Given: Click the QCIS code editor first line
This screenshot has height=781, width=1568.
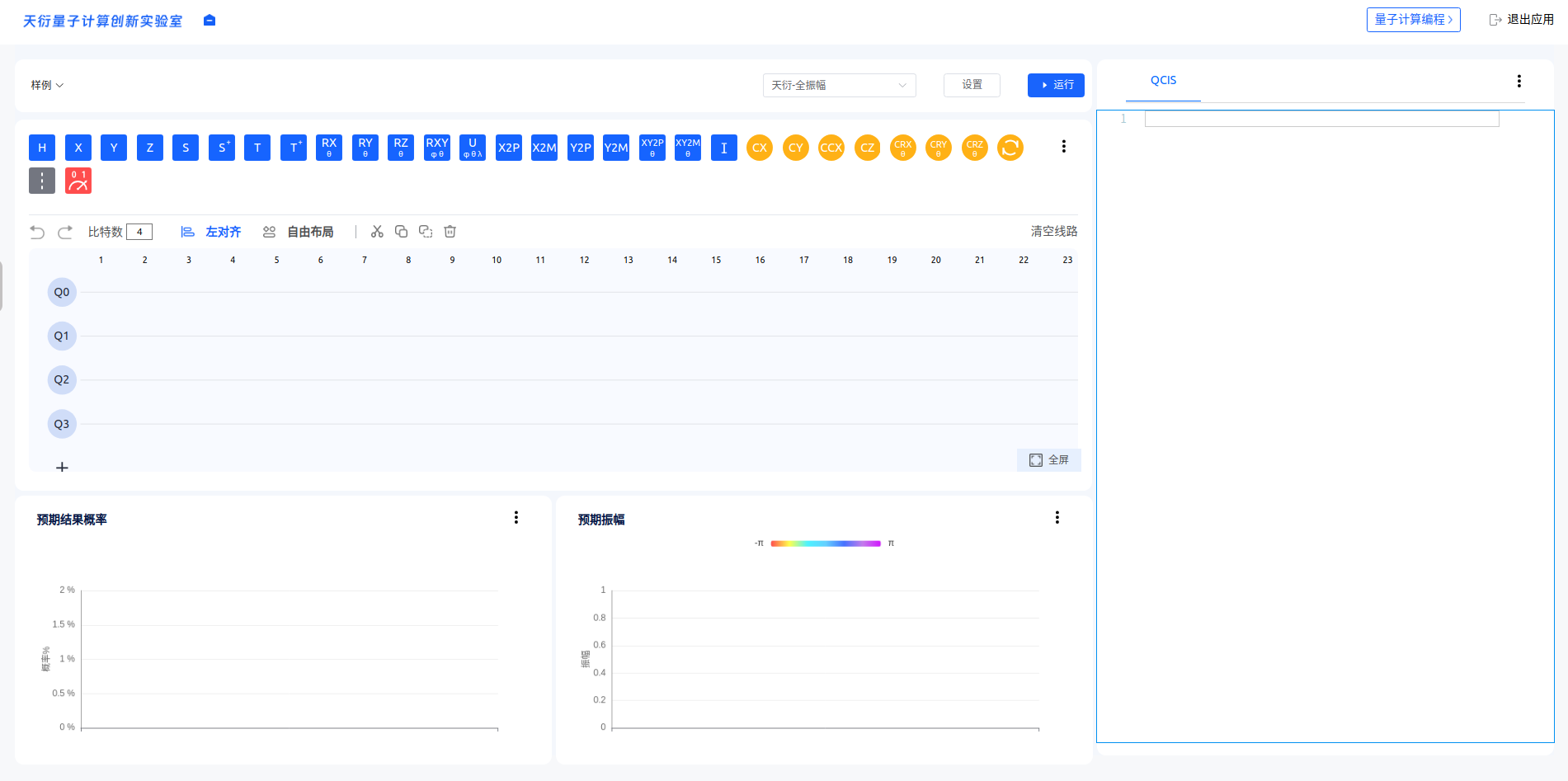Looking at the screenshot, I should coord(1321,119).
